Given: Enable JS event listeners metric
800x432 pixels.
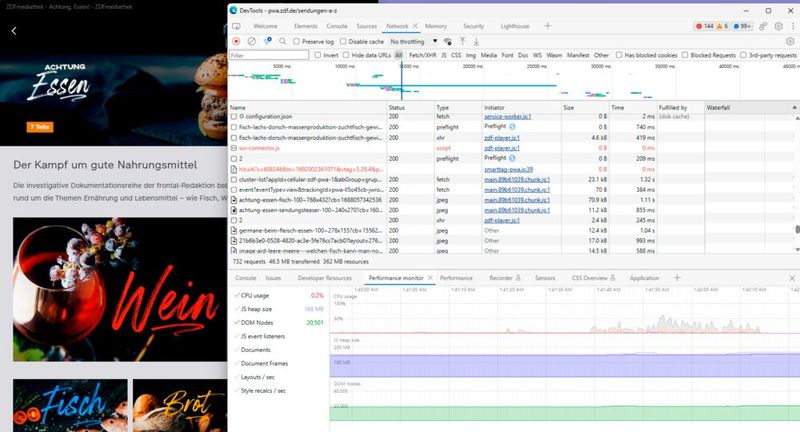Looking at the screenshot, I should tap(235, 337).
